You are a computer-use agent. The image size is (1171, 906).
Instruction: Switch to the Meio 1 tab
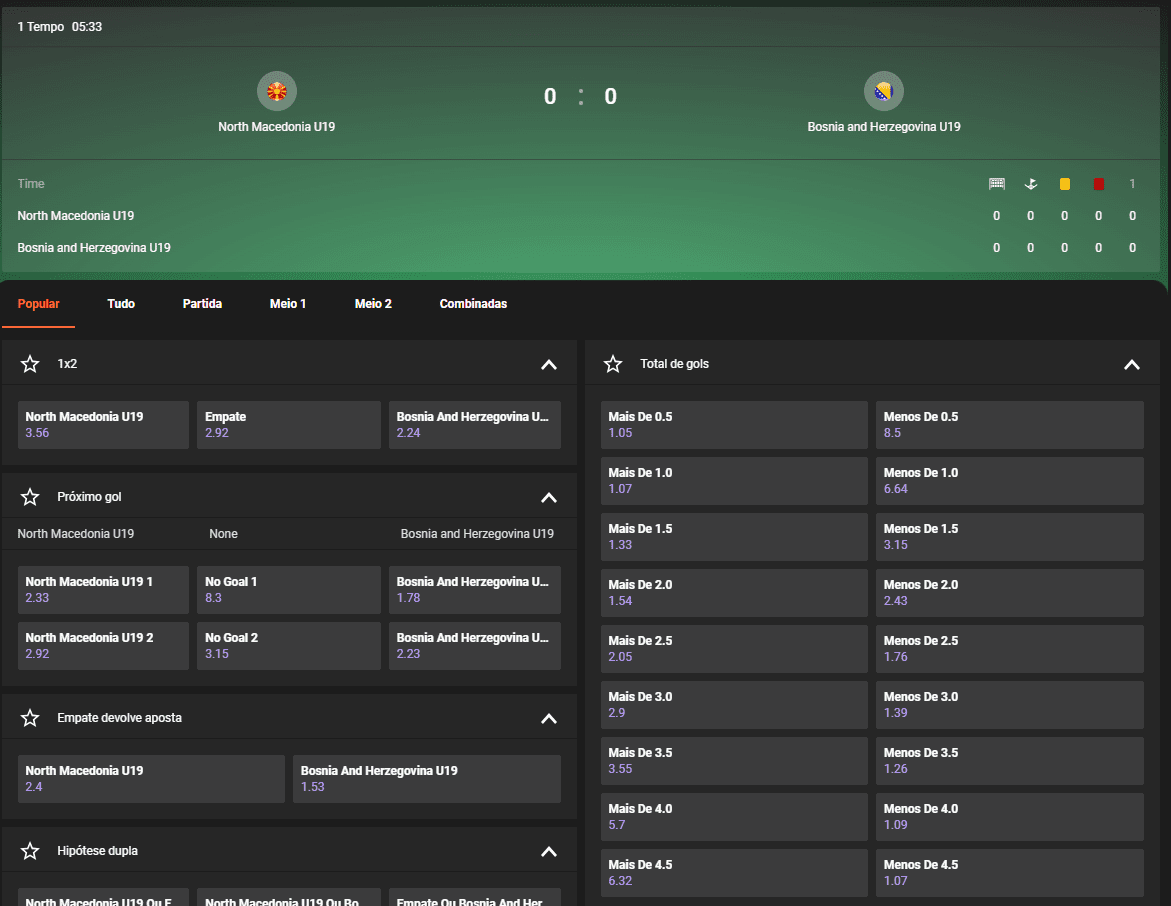pyautogui.click(x=288, y=303)
